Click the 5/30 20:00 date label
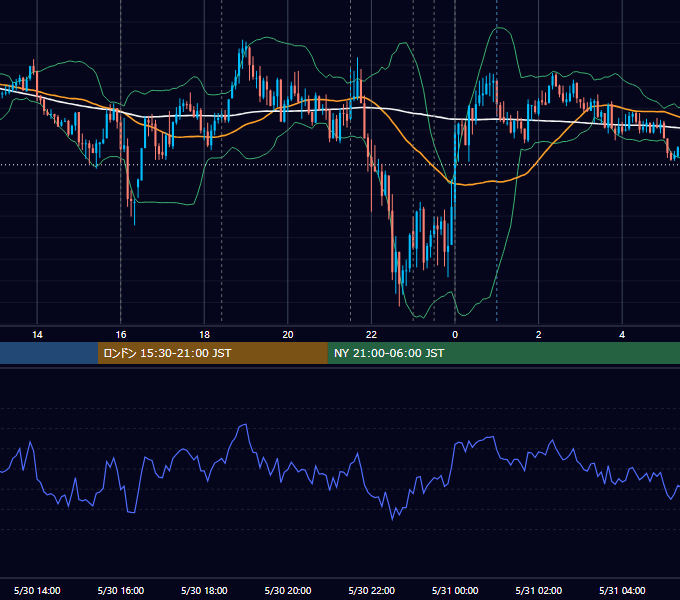 point(288,590)
